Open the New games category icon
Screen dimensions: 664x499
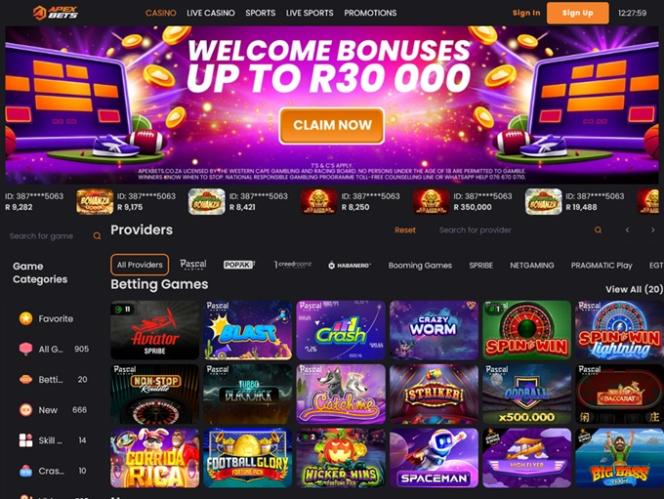point(26,410)
